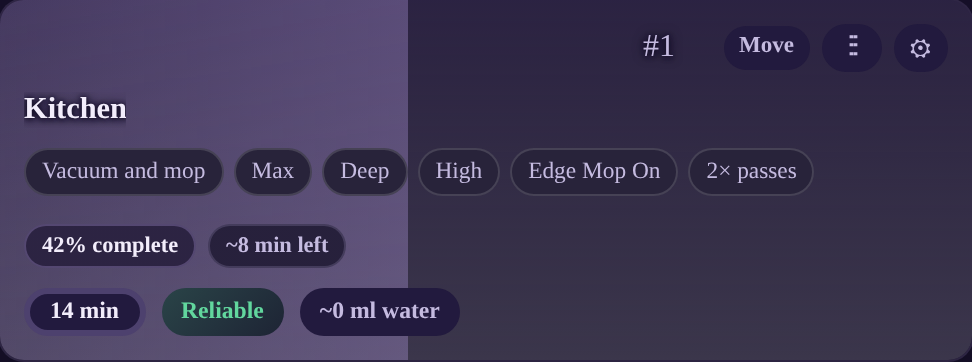Click the Move button
The width and height of the screenshot is (972, 362).
click(767, 47)
